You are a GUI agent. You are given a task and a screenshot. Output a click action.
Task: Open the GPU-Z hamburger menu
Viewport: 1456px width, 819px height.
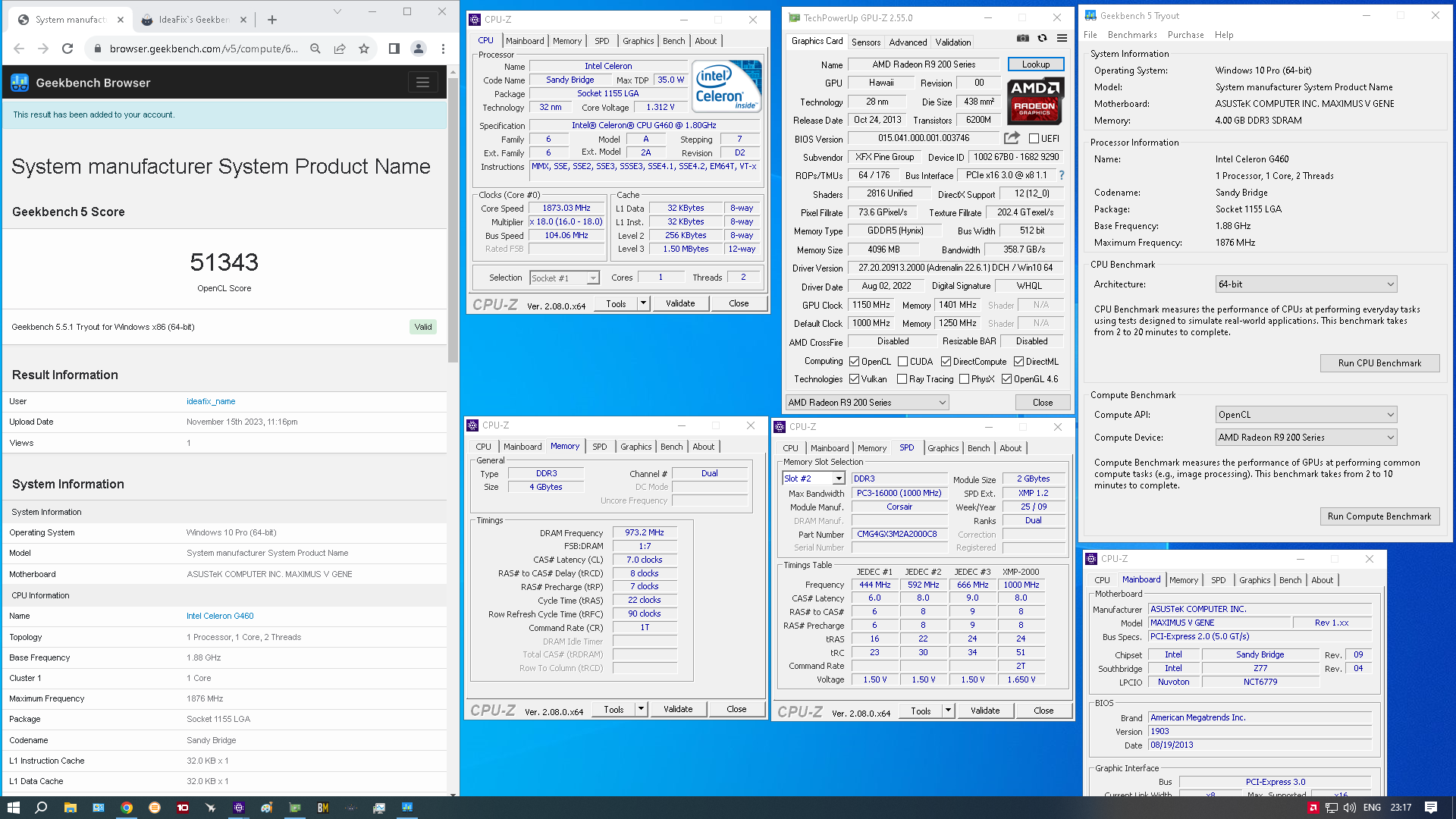coord(1062,38)
